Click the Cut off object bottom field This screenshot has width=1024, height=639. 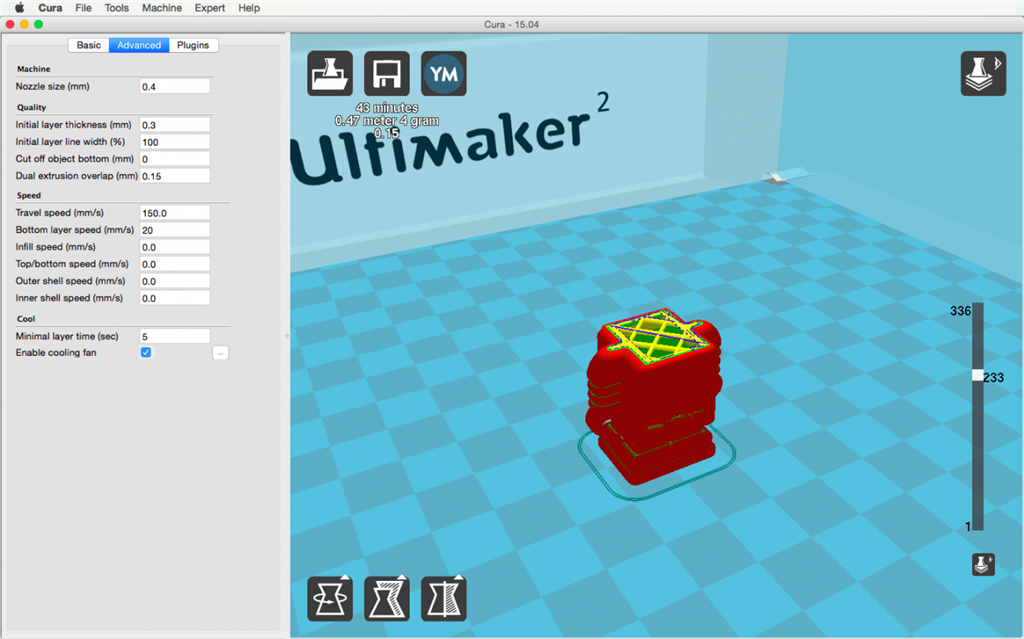point(175,159)
